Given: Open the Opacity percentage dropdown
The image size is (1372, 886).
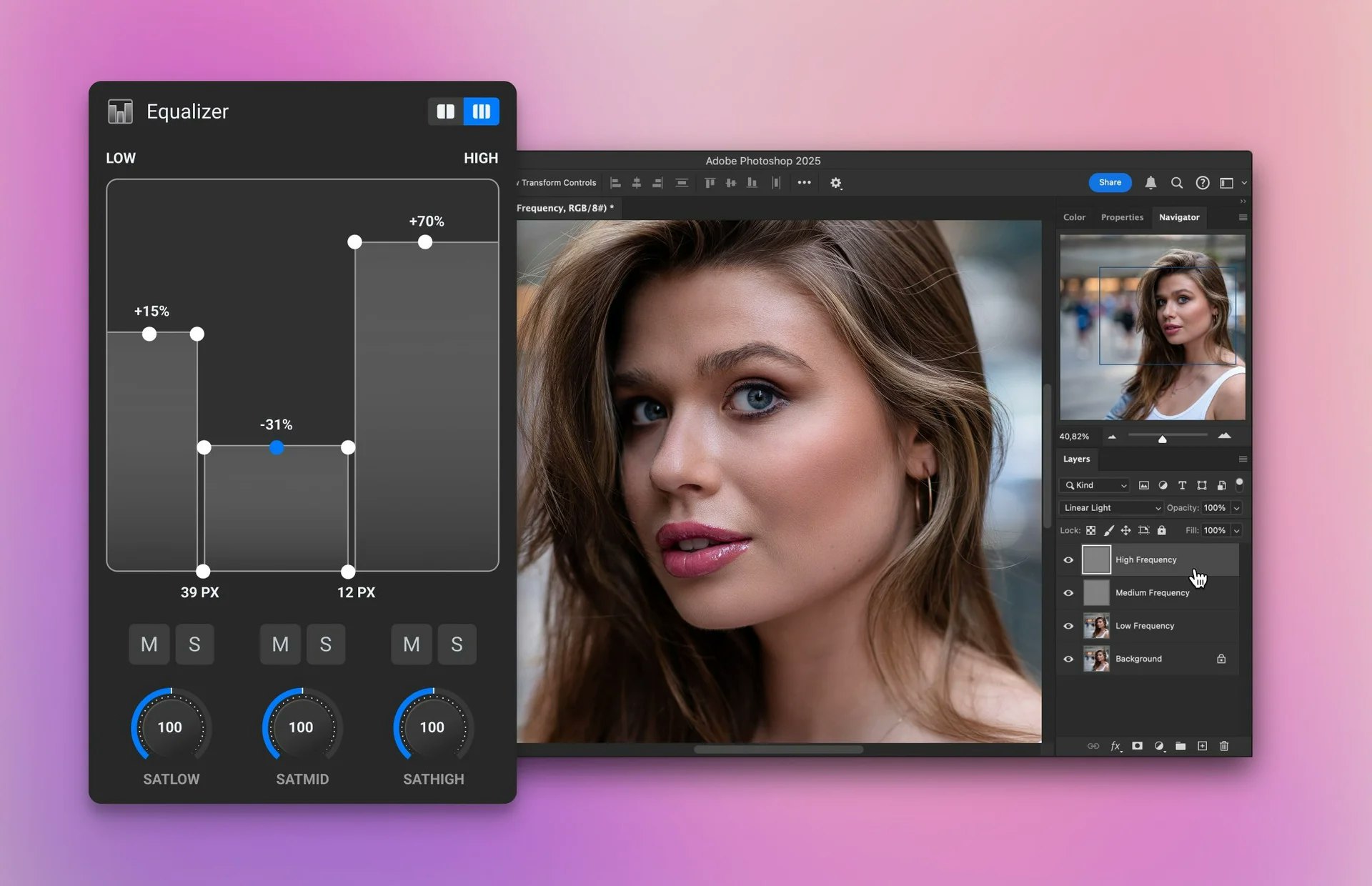Looking at the screenshot, I should pyautogui.click(x=1236, y=507).
